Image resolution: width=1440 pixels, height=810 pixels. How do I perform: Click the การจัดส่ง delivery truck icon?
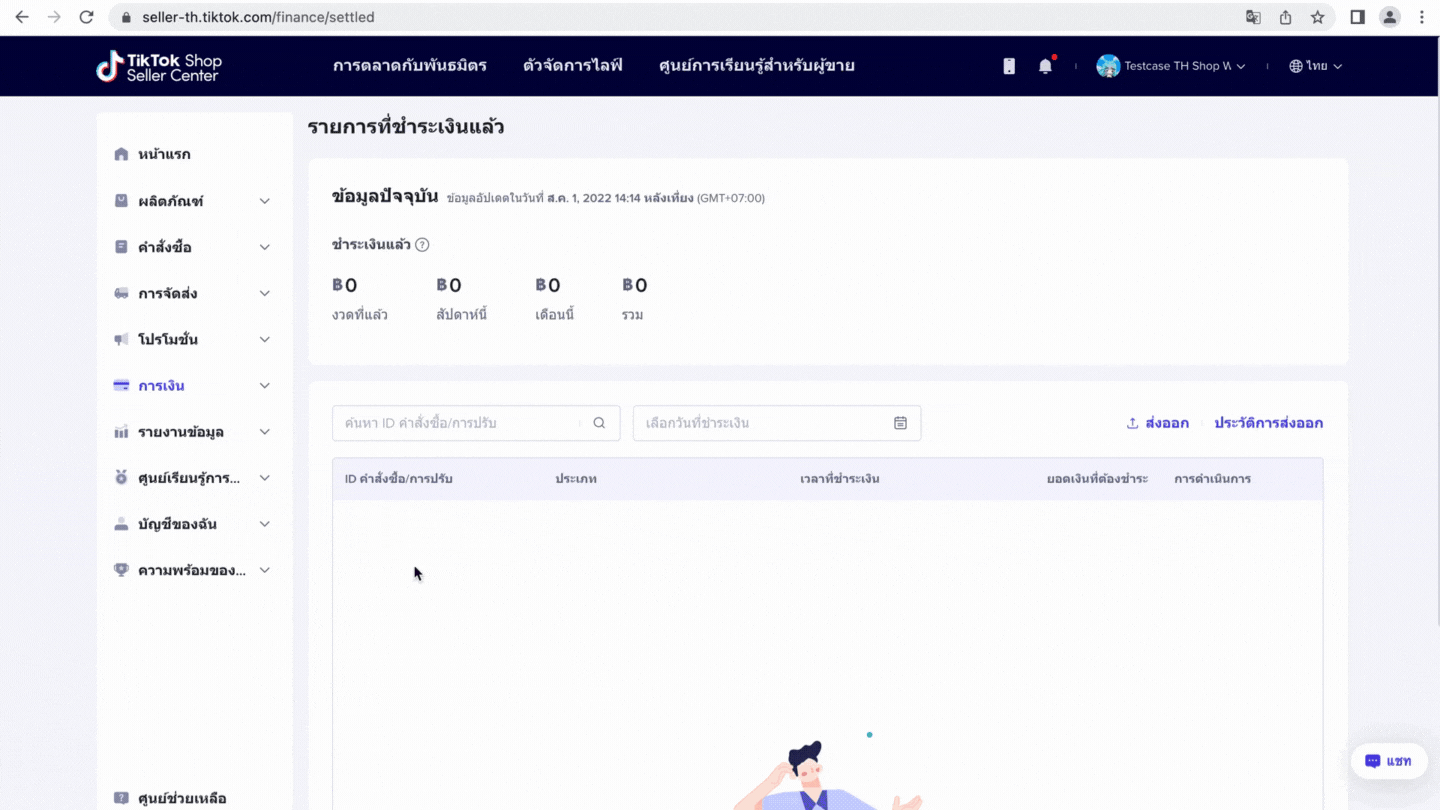[x=121, y=293]
